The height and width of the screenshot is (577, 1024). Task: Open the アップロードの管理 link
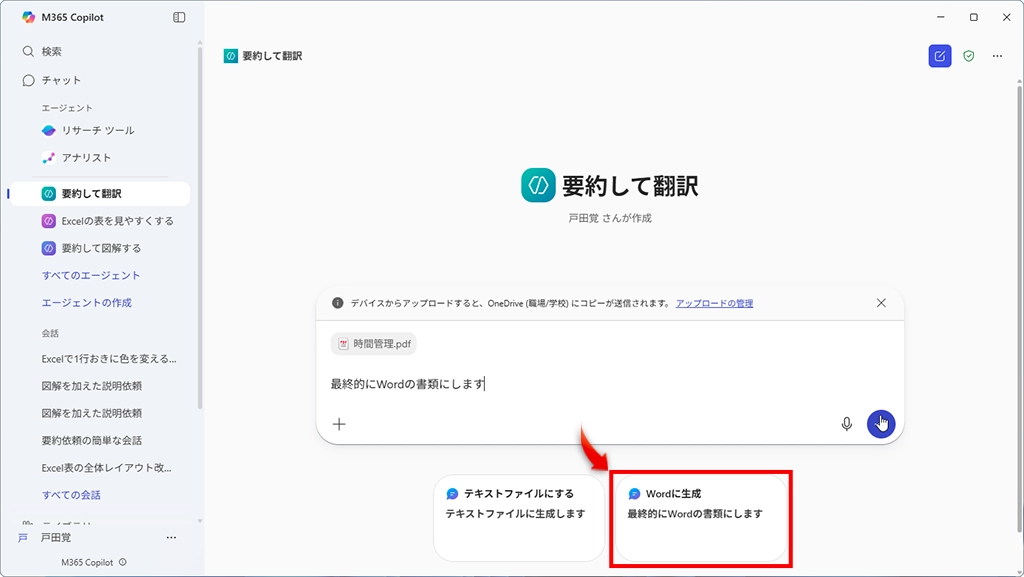(714, 303)
